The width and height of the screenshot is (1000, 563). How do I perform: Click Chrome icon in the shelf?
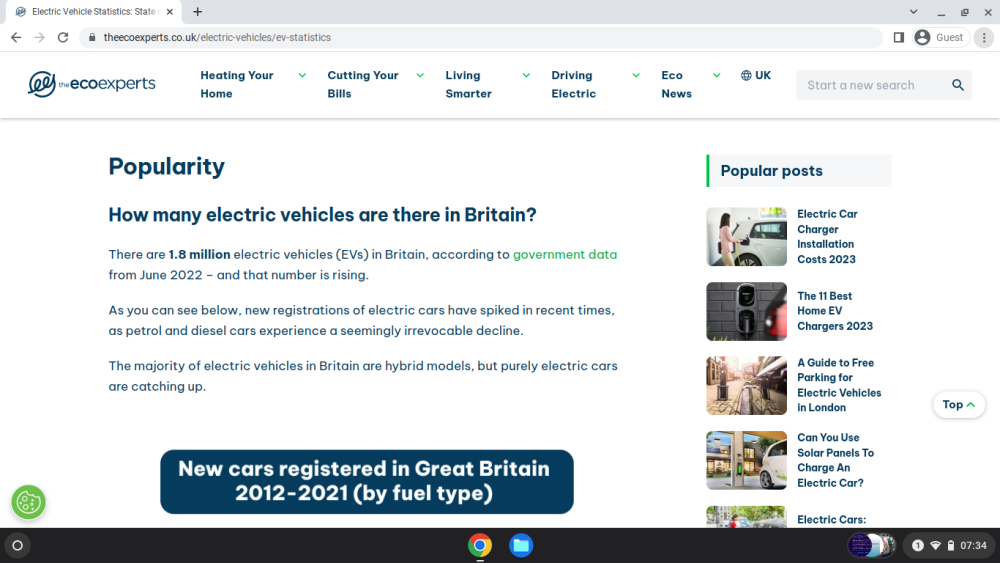[480, 545]
